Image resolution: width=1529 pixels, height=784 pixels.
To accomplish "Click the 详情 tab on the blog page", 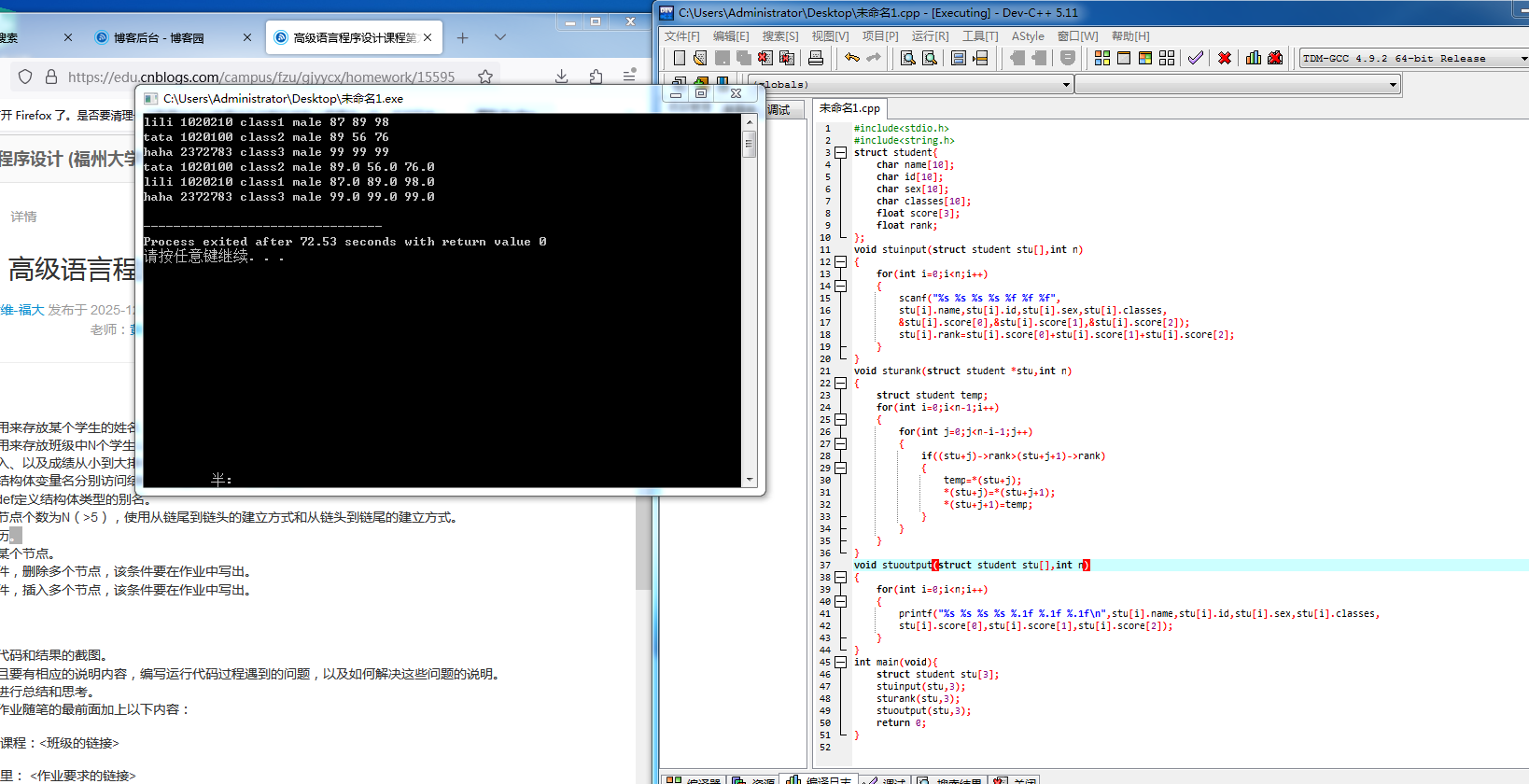I will coord(23,217).
